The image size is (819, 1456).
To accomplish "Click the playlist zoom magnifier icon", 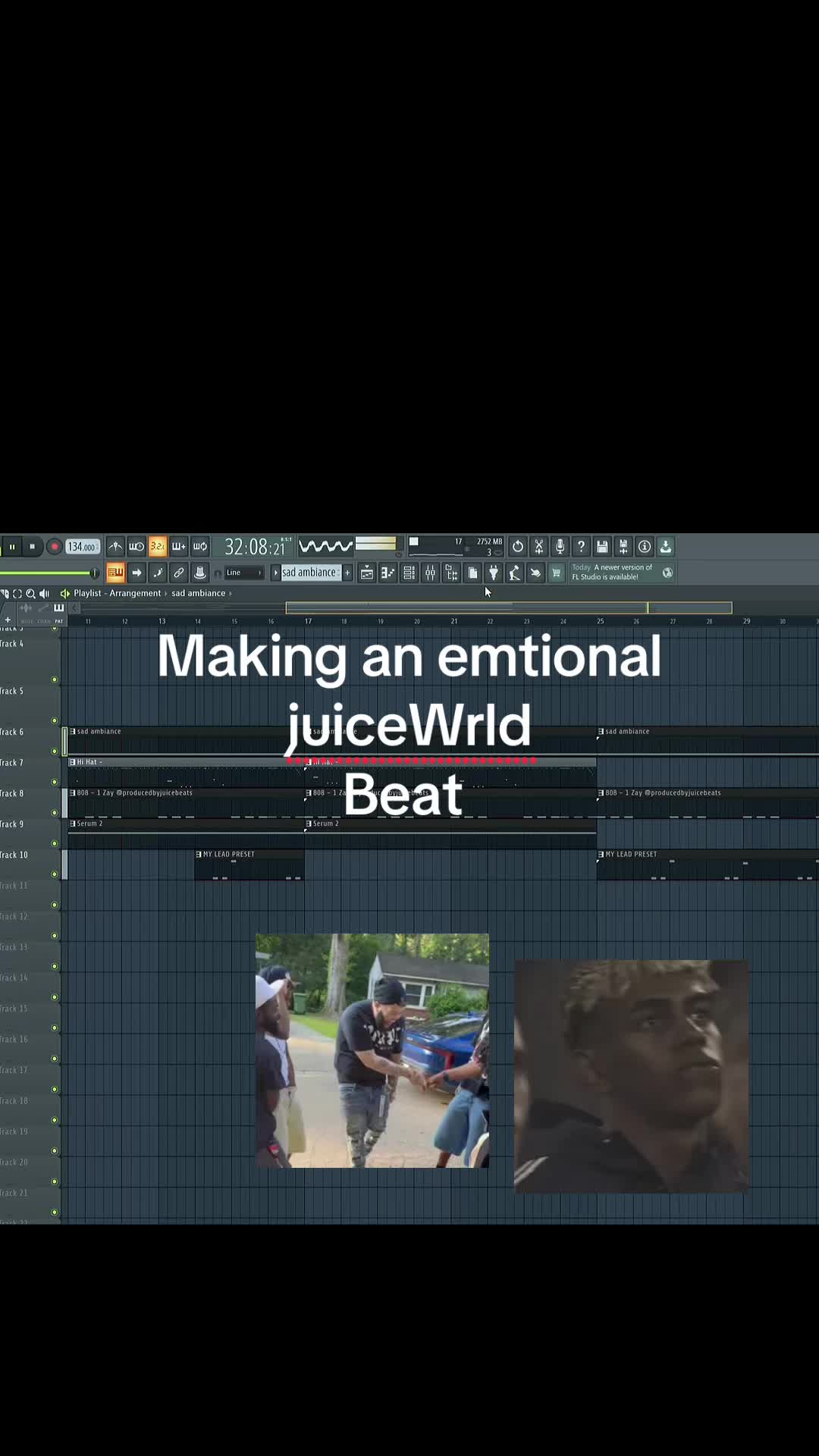I will point(30,593).
